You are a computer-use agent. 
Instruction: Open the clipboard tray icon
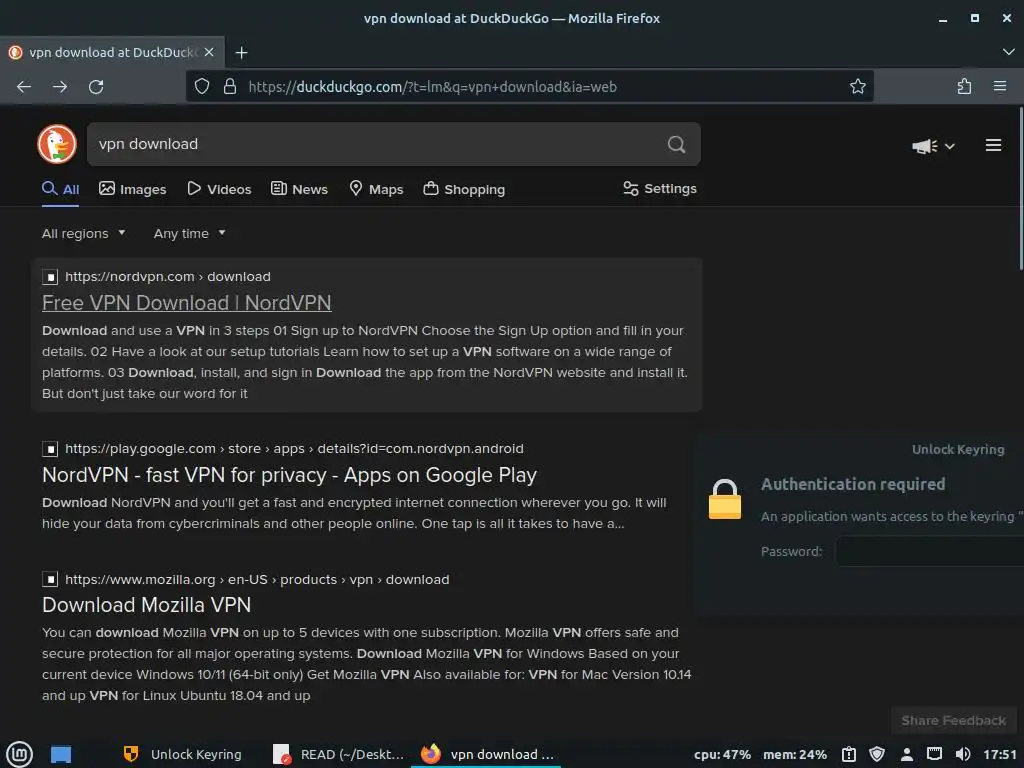(848, 754)
